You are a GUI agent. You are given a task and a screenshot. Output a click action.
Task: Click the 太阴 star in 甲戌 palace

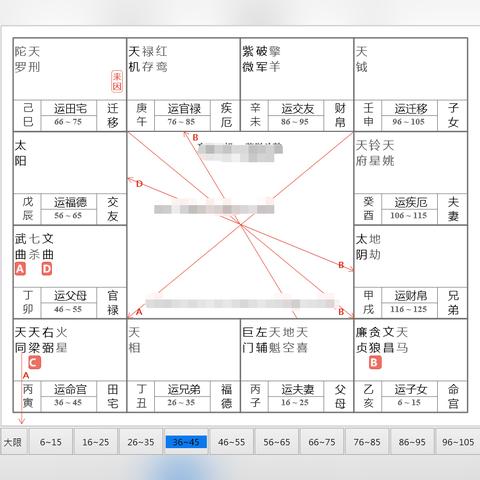362,247
